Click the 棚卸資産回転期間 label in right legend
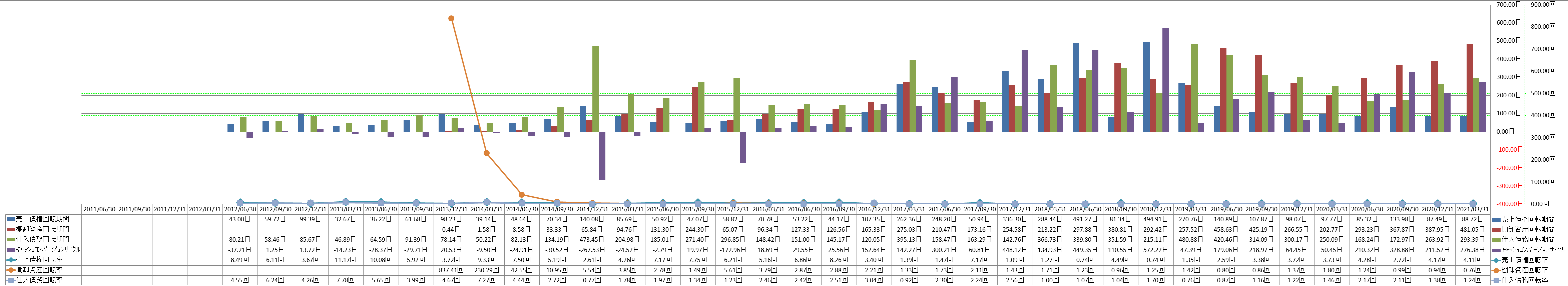1568x286 pixels. point(1528,229)
